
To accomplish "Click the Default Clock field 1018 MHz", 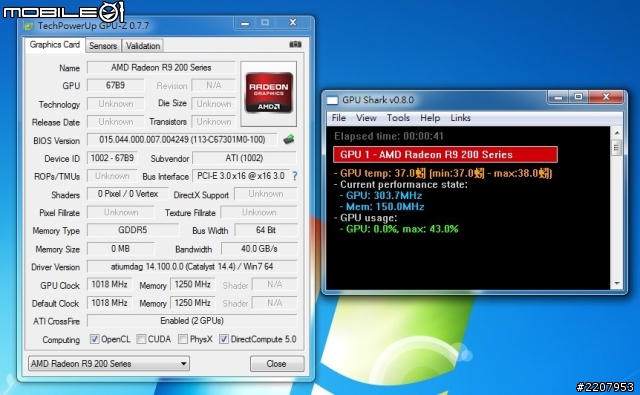I will coord(109,303).
